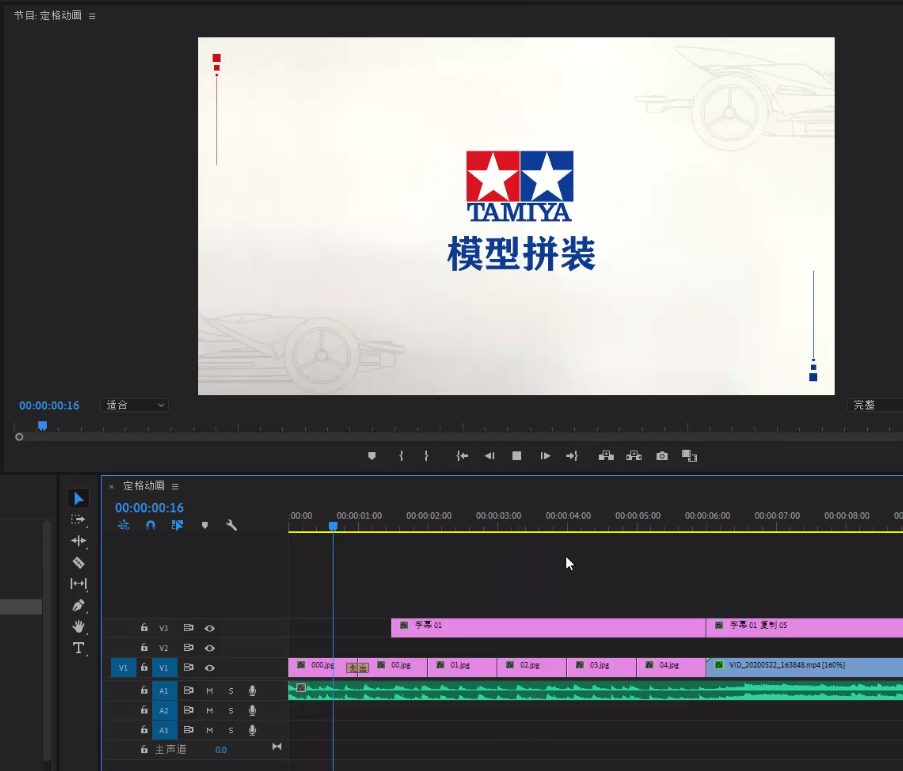This screenshot has height=771, width=903.
Task: Select the Pen tool
Action: pos(79,605)
